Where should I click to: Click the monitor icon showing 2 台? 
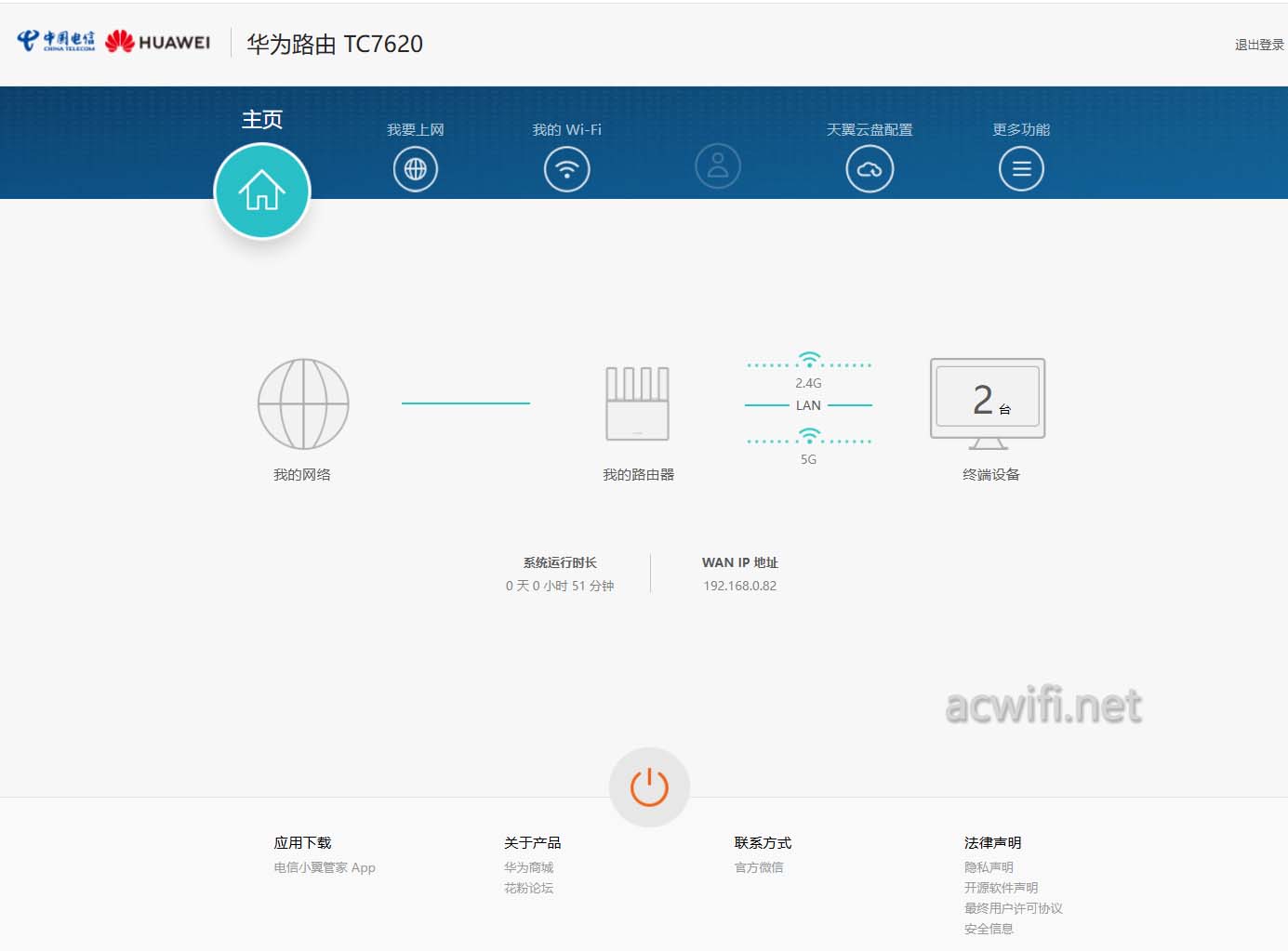coord(988,403)
